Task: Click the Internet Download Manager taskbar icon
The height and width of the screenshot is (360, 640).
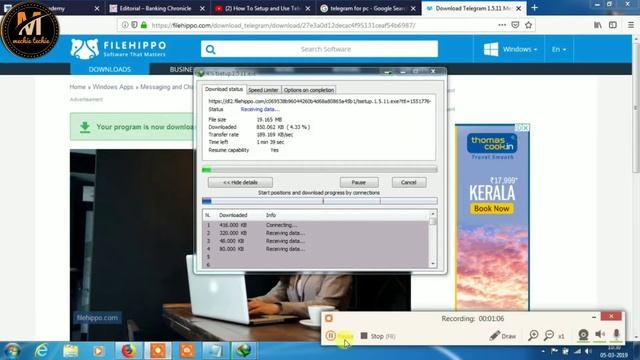Action: [x=244, y=351]
